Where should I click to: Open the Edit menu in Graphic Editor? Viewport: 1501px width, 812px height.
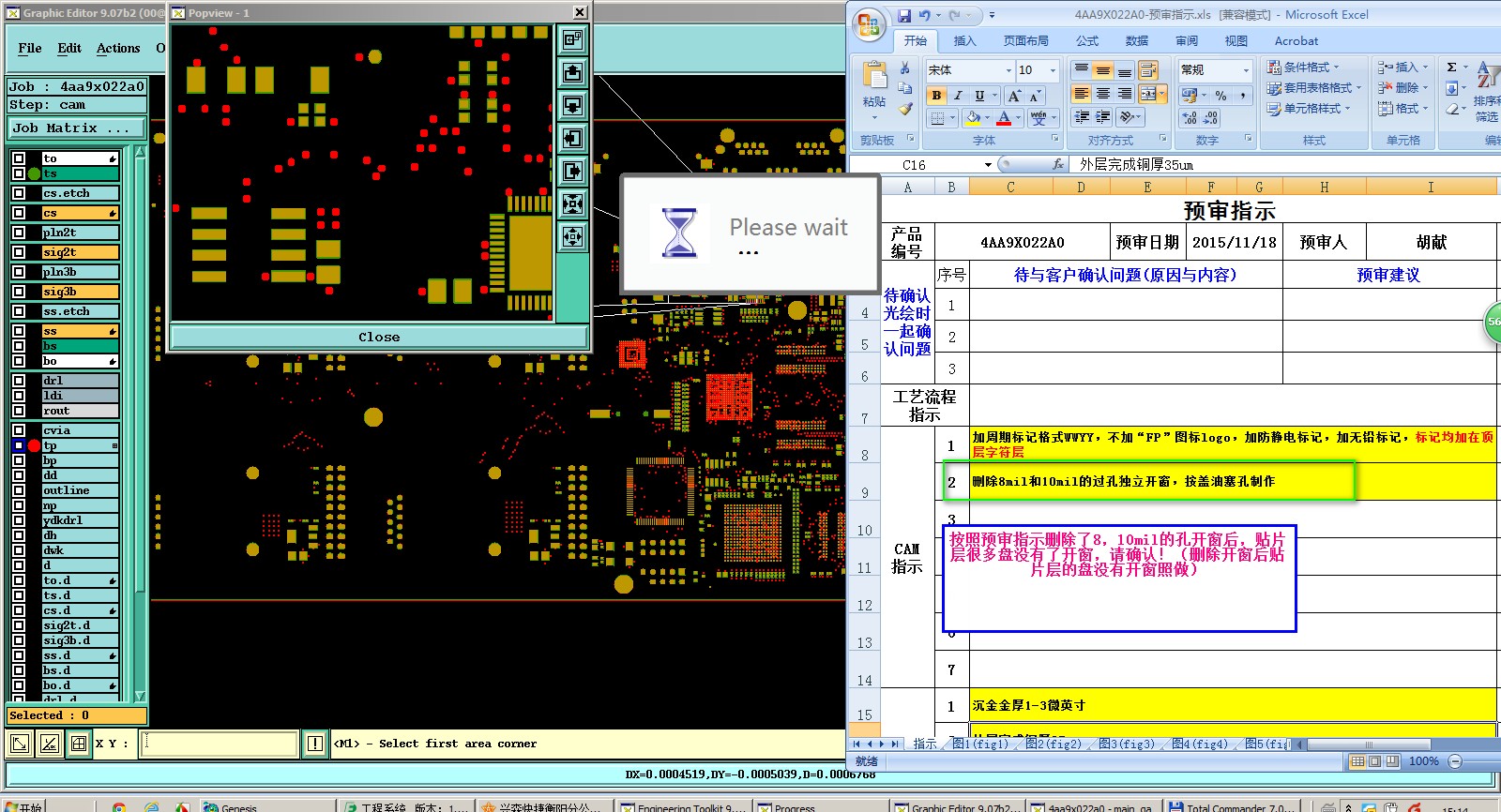[x=69, y=48]
